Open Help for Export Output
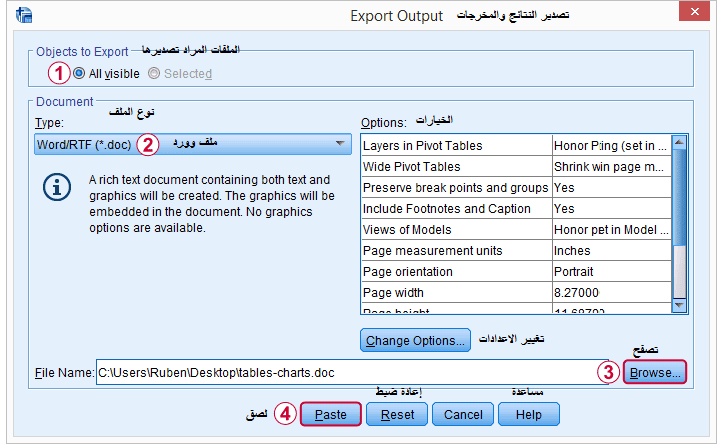The height and width of the screenshot is (444, 720). 528,414
